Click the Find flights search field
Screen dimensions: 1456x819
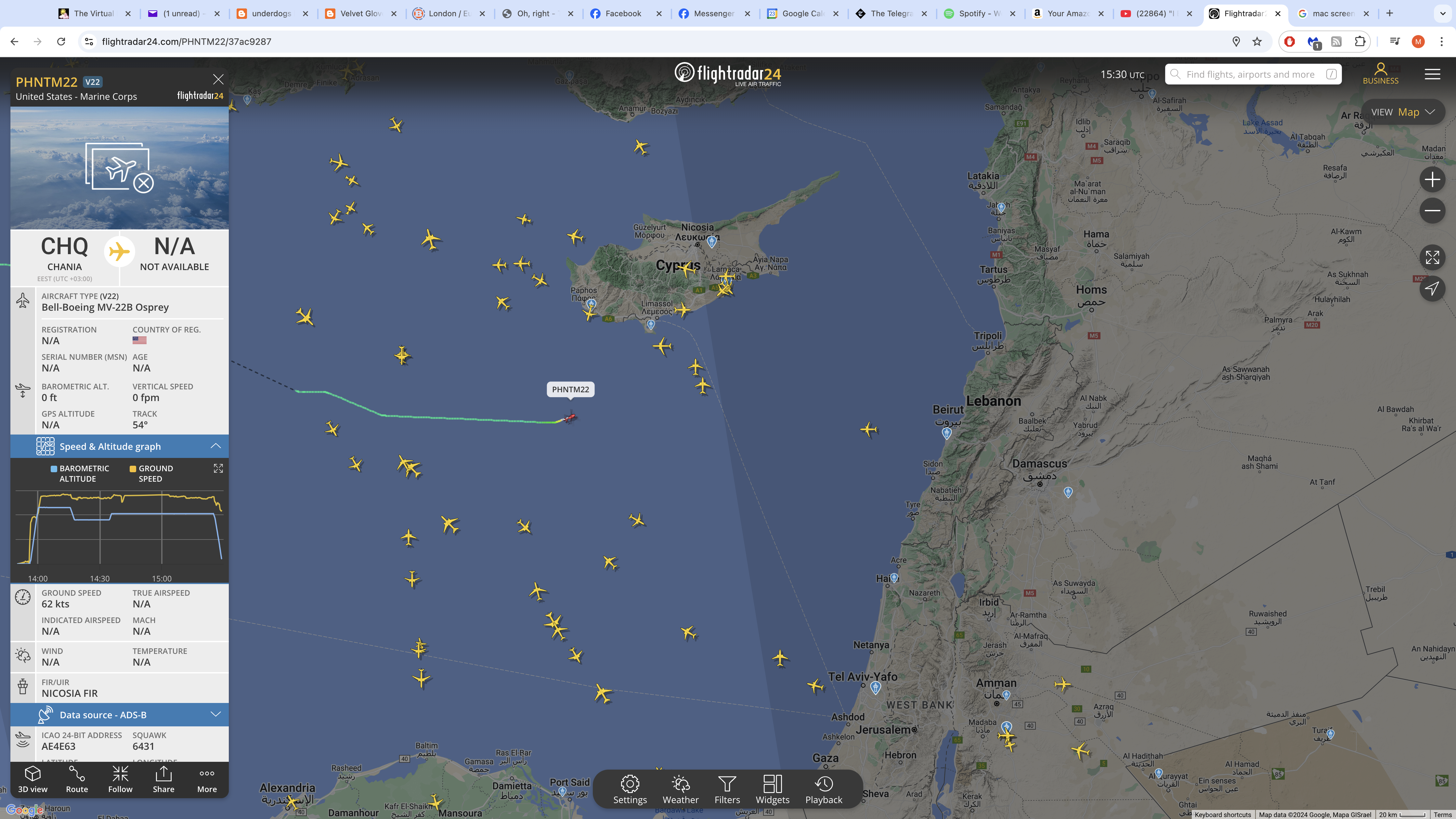coord(1253,74)
